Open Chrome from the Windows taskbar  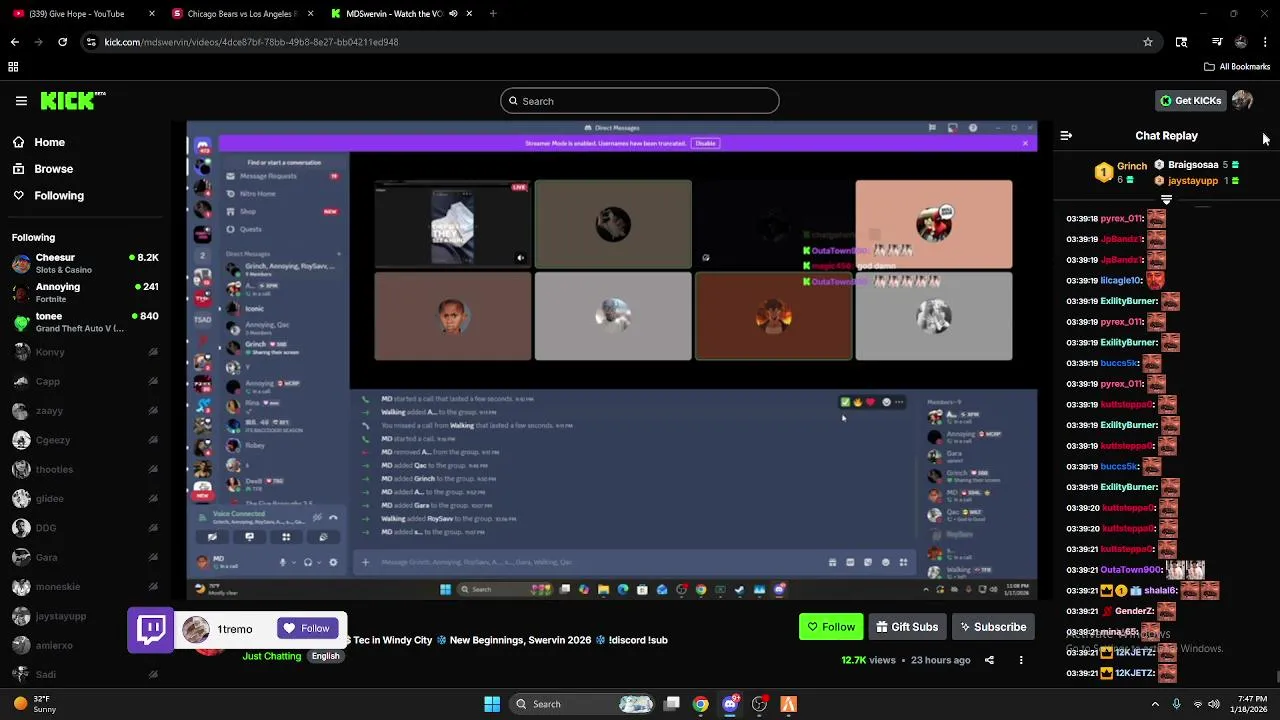701,704
